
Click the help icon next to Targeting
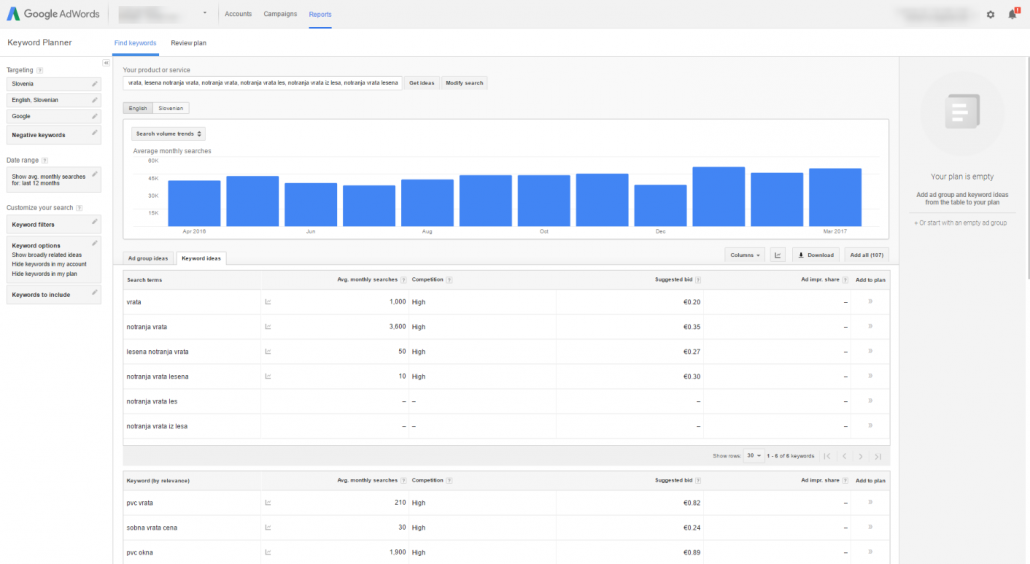click(x=40, y=70)
